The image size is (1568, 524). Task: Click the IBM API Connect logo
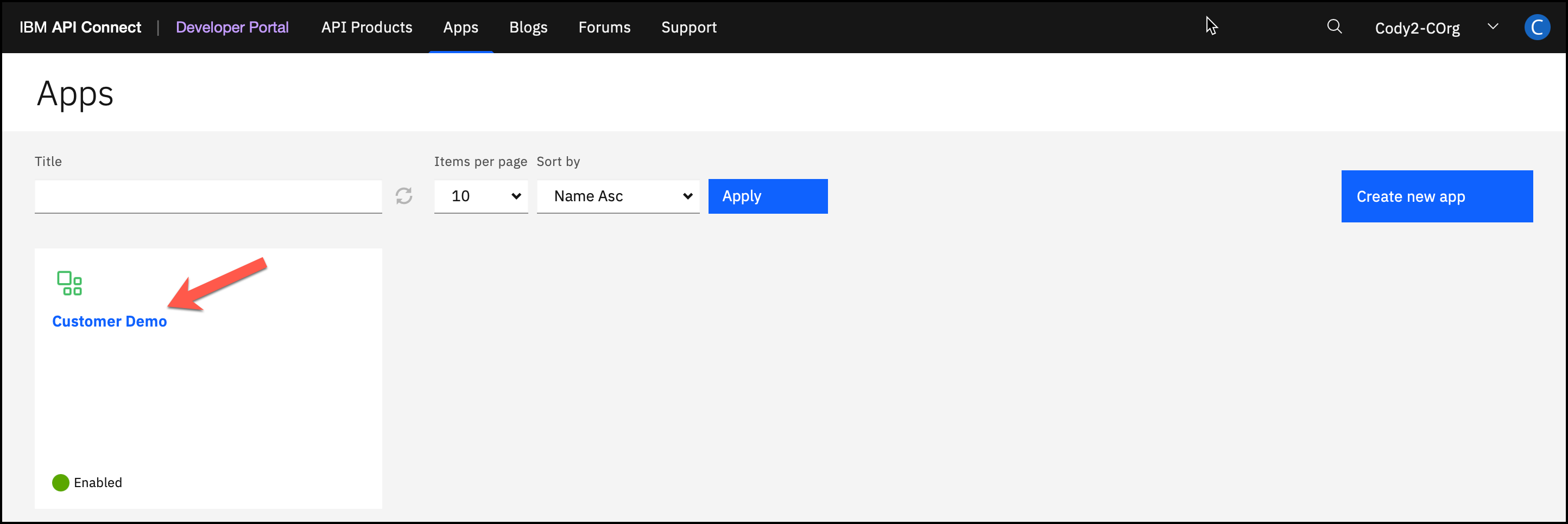[x=80, y=27]
